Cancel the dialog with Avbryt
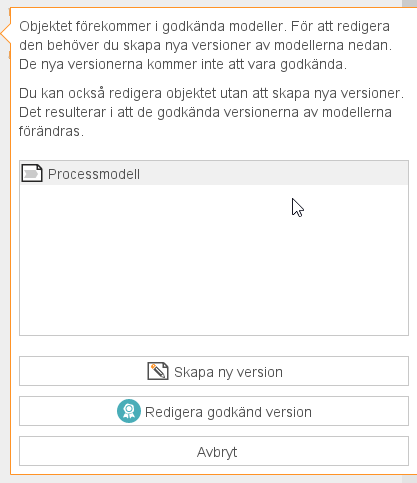Viewport: 417px width, 483px height. pos(214,451)
